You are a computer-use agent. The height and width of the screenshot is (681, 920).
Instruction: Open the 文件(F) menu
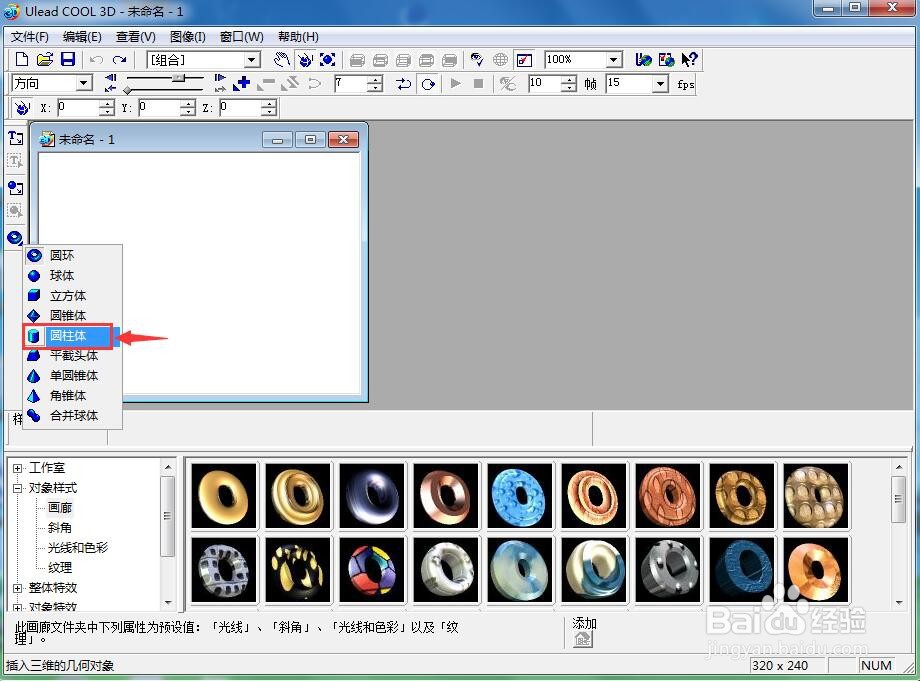[30, 37]
